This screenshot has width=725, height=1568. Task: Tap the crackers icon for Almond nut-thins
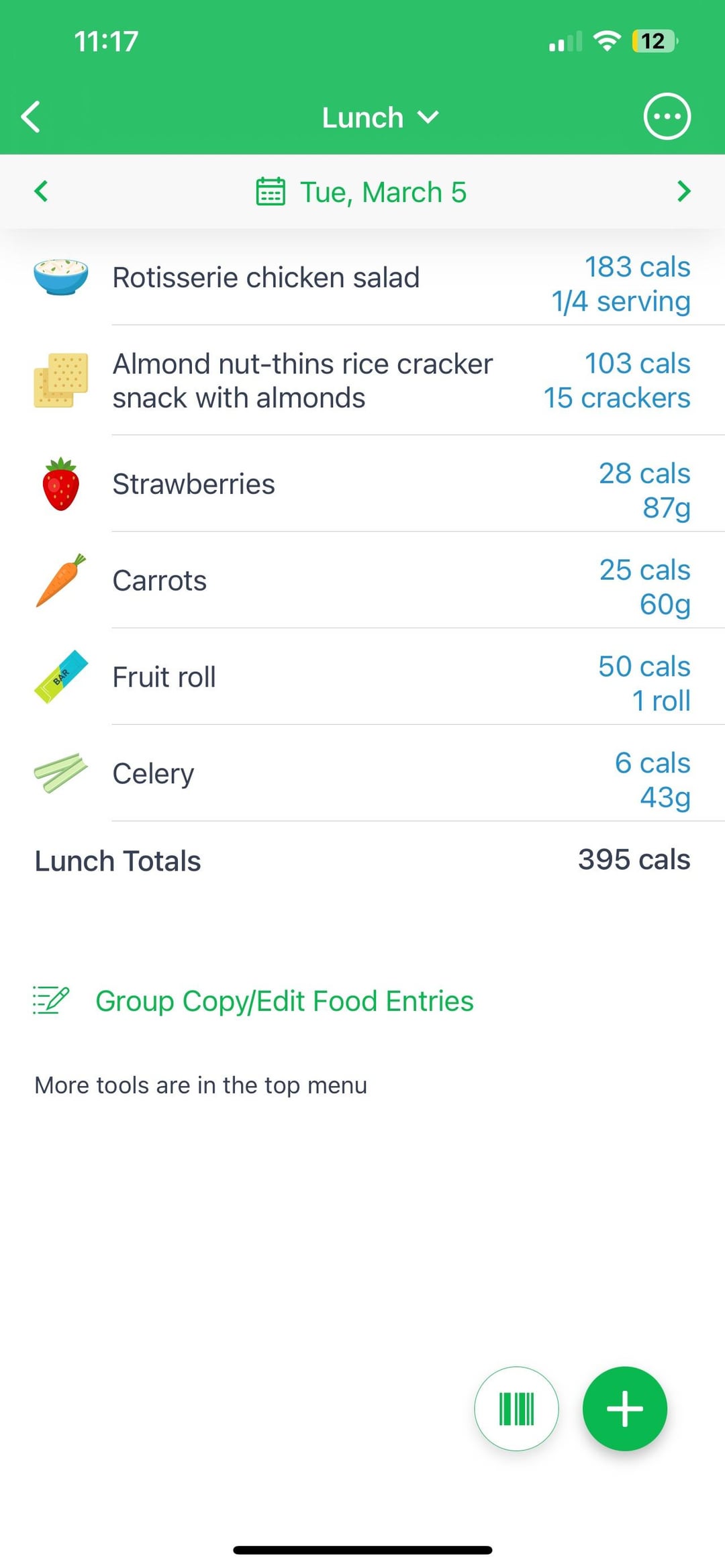click(61, 380)
